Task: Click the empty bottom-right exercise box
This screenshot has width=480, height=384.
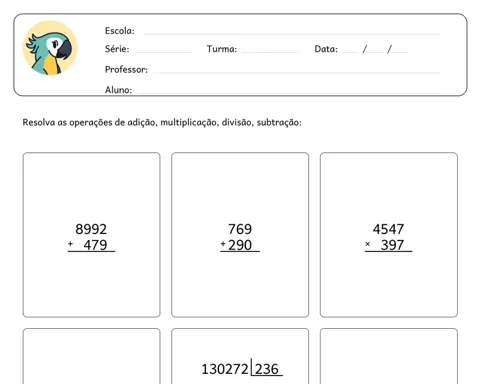Action: pos(389,356)
